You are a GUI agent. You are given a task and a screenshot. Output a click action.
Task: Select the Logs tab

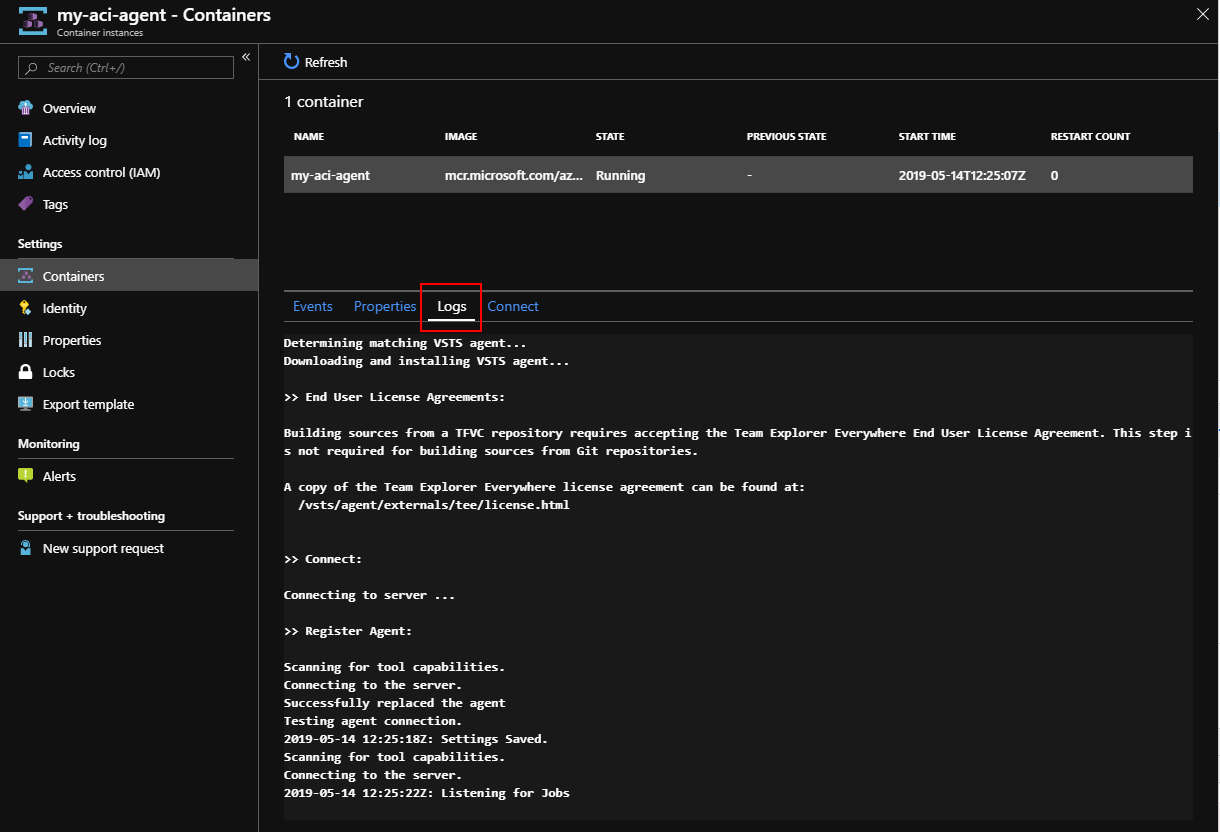point(452,306)
